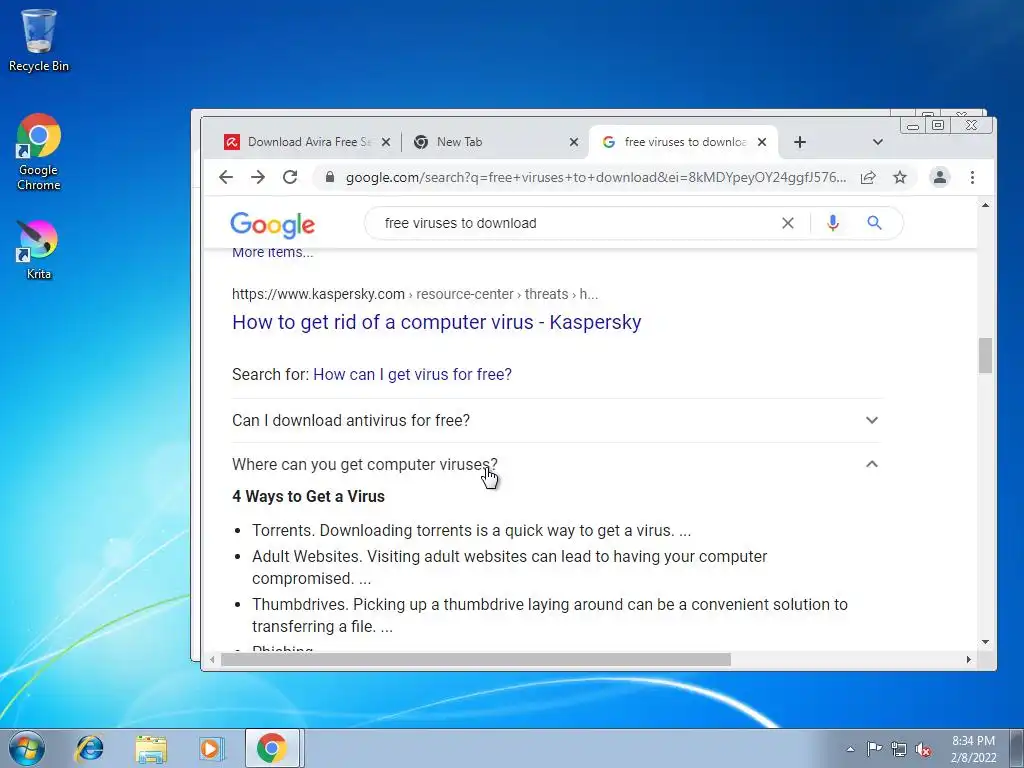Click the More items link
Screen dimensions: 1024x768
(272, 253)
